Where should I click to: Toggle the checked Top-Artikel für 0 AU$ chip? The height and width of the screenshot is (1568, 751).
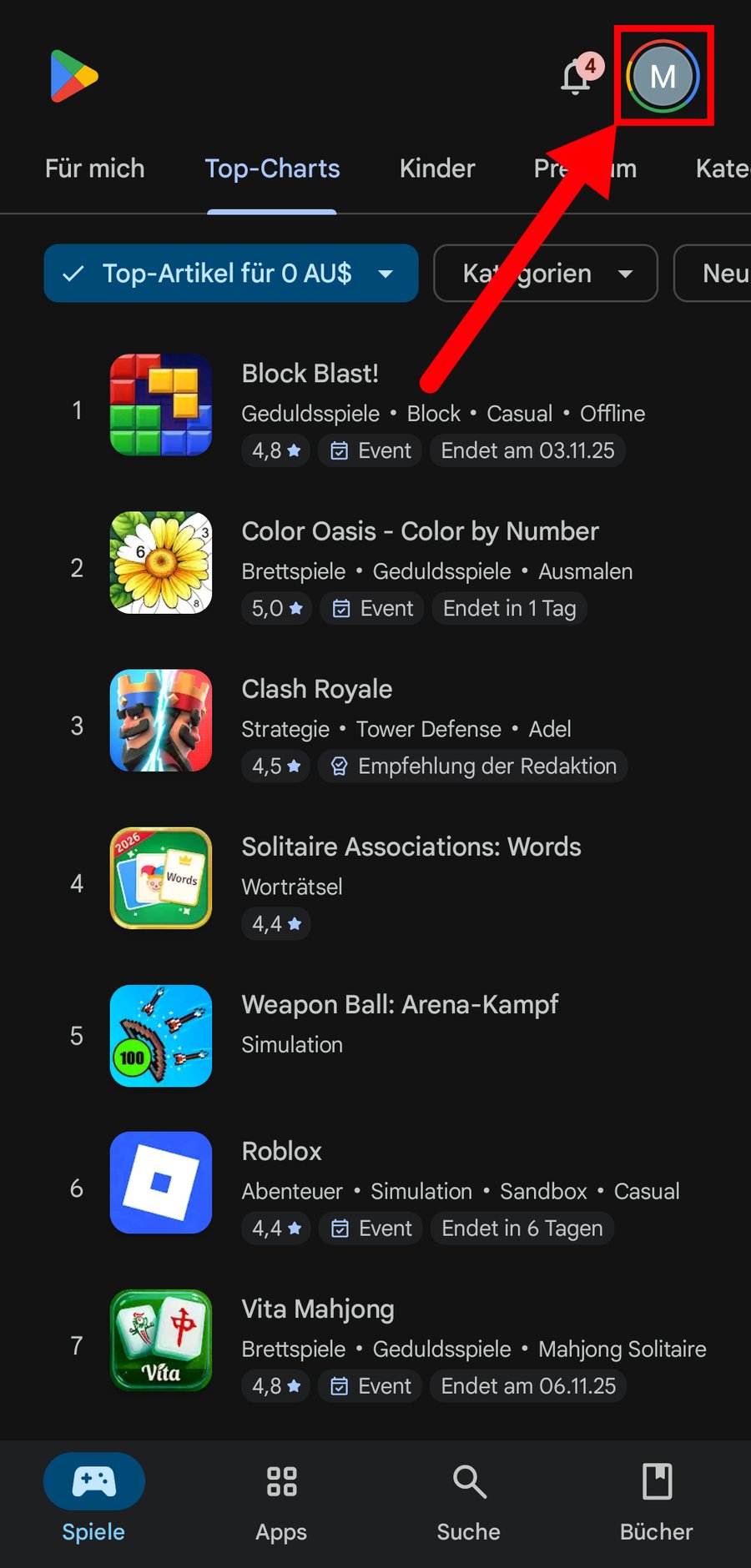[231, 273]
